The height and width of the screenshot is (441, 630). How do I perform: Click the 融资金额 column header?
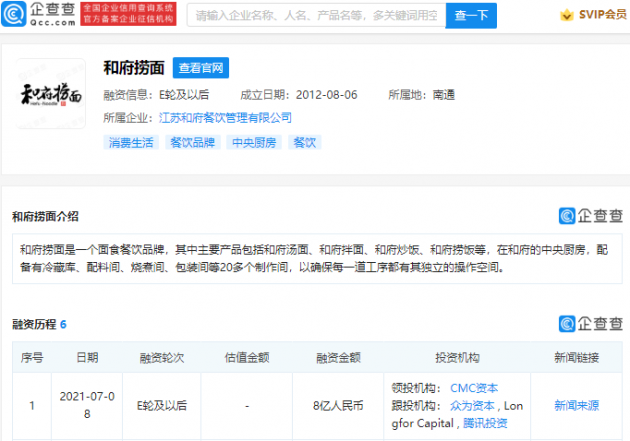tap(338, 357)
